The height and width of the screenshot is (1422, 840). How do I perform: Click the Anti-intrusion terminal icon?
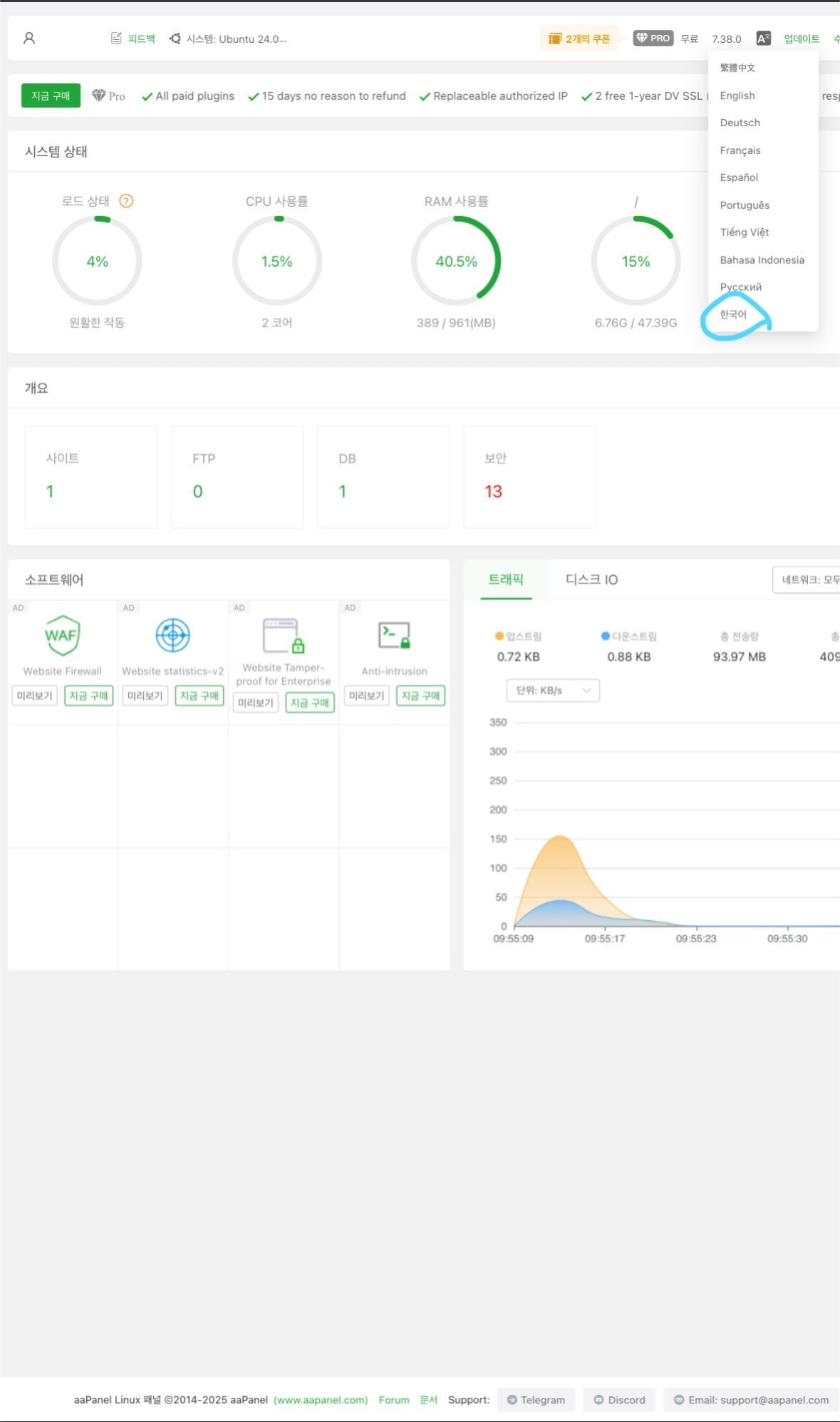pyautogui.click(x=394, y=634)
